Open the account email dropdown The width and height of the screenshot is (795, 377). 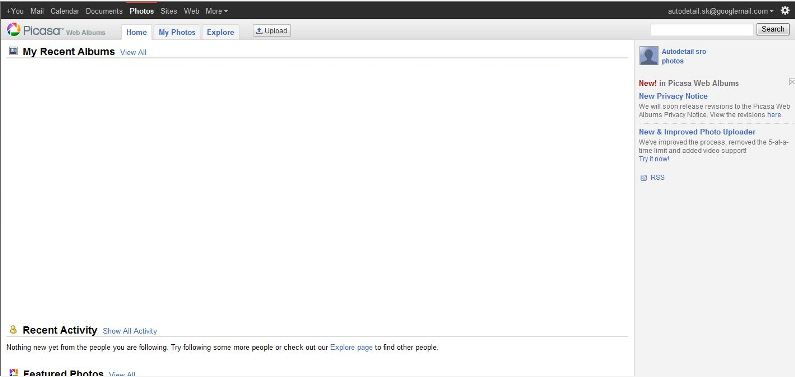pos(720,11)
